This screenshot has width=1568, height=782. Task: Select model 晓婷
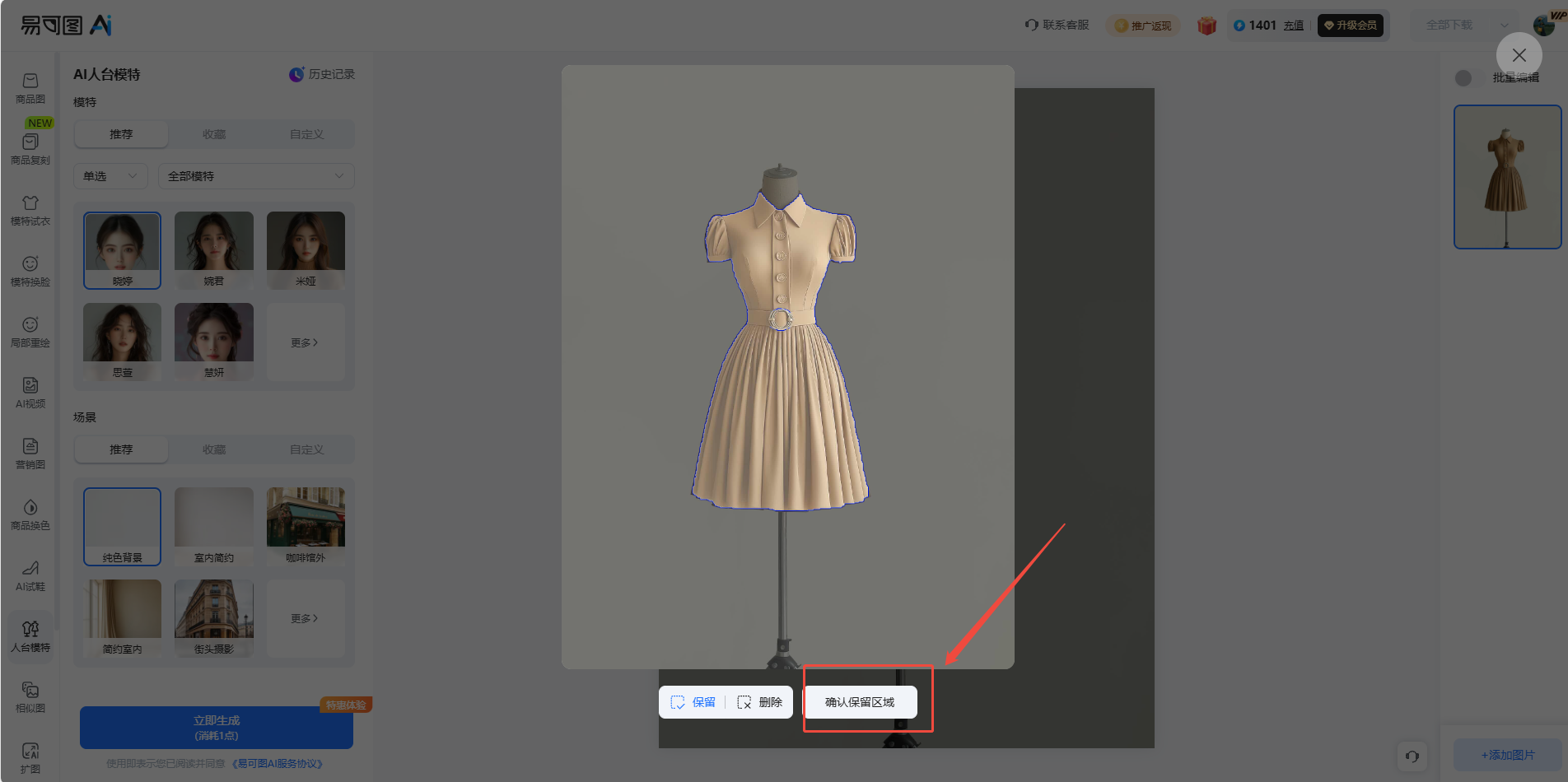[122, 250]
